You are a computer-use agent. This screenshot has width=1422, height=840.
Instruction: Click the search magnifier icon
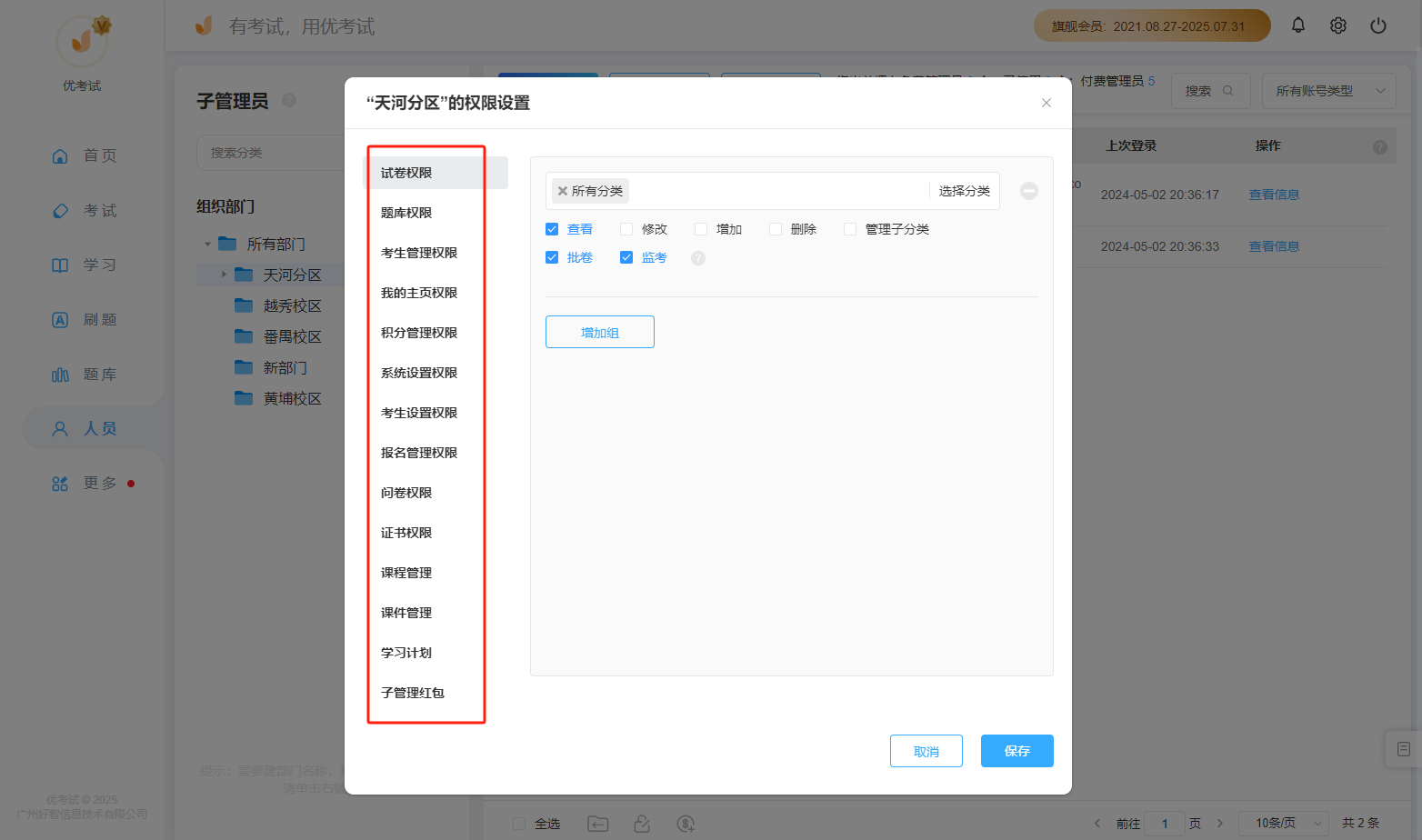1228,91
